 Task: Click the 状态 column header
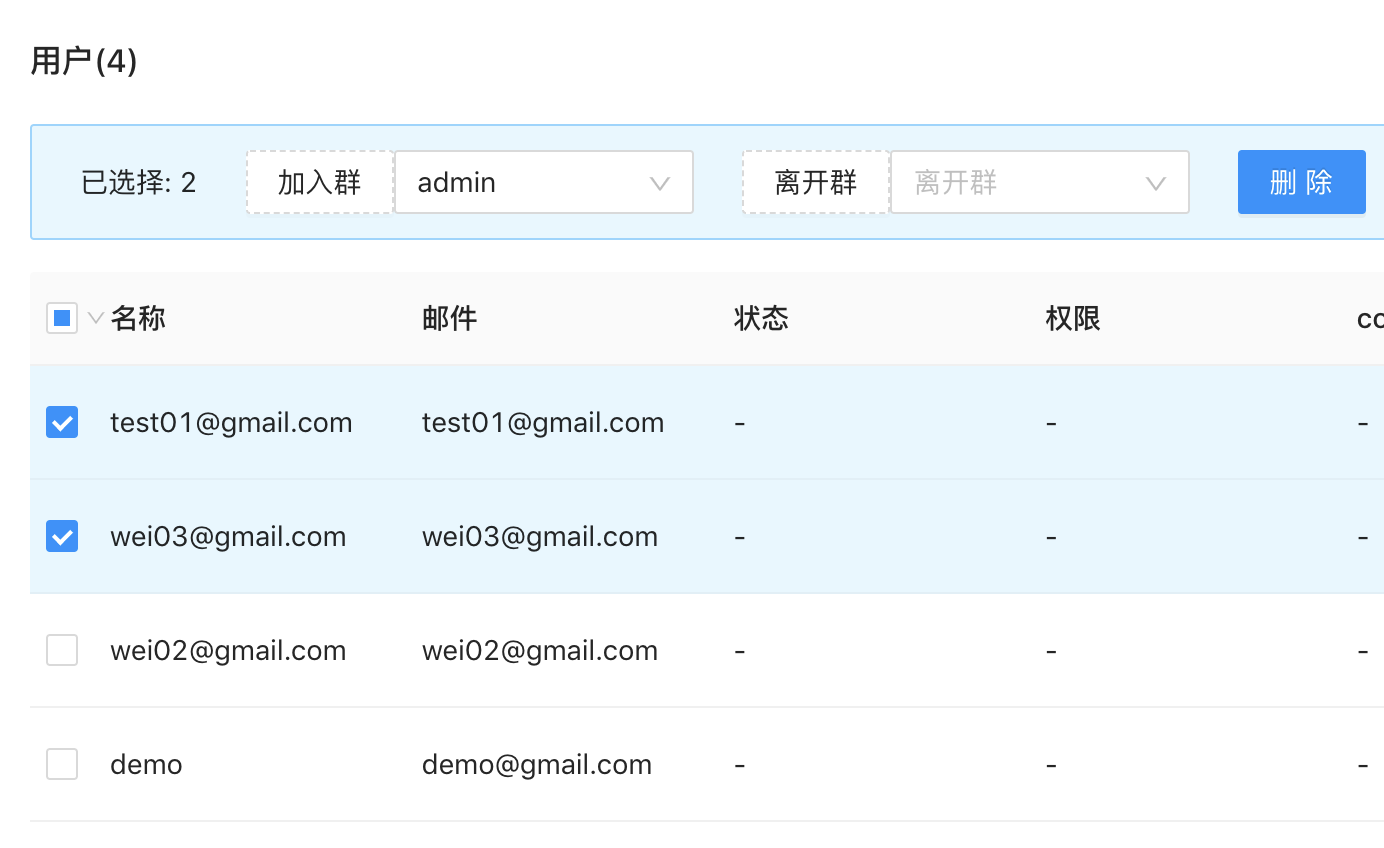click(761, 318)
